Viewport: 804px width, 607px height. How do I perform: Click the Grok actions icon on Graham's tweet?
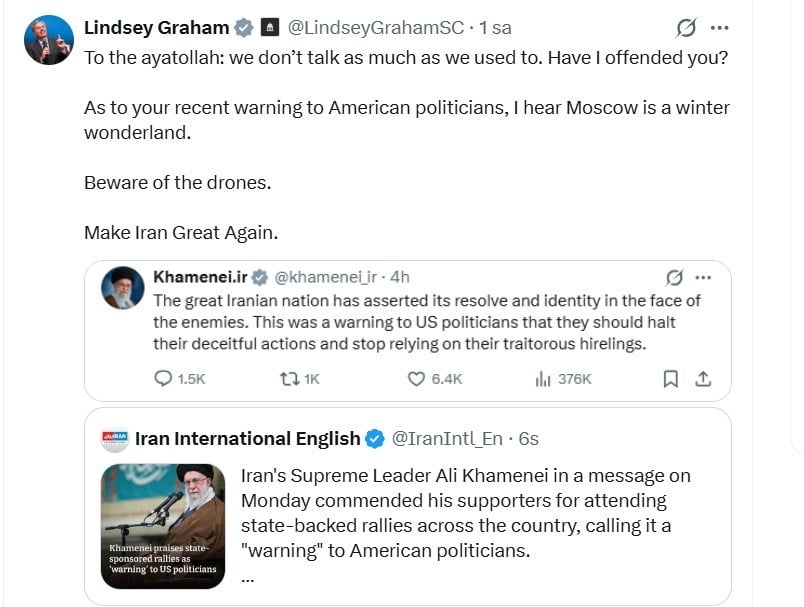click(685, 28)
